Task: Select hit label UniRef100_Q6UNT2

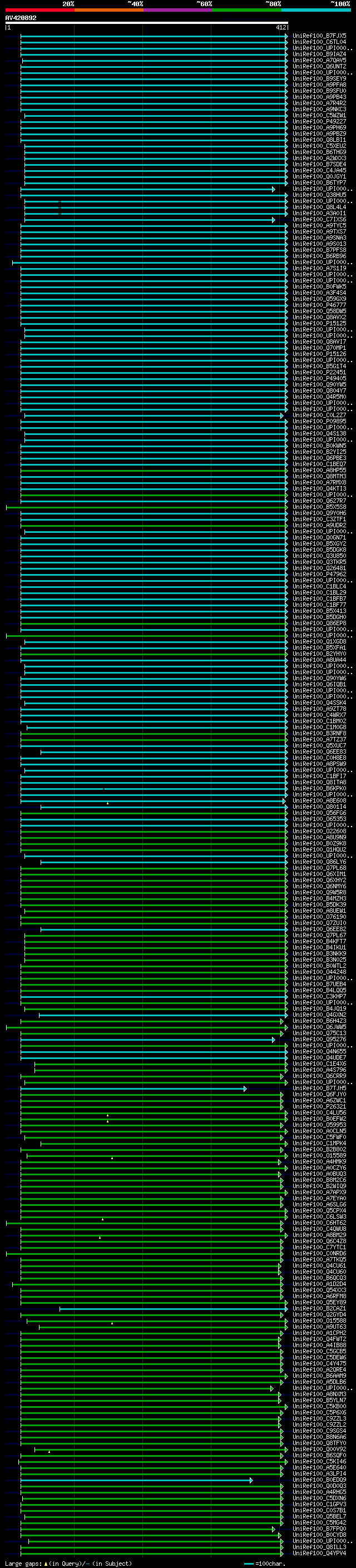Action: click(319, 66)
